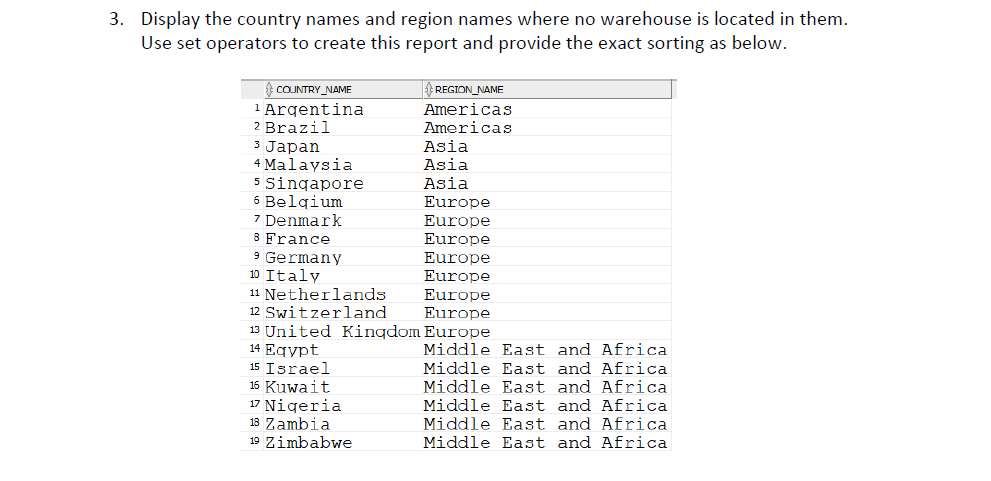Click Middle East and Africa in Nigeria's row
The height and width of the screenshot is (481, 991).
pos(545,406)
